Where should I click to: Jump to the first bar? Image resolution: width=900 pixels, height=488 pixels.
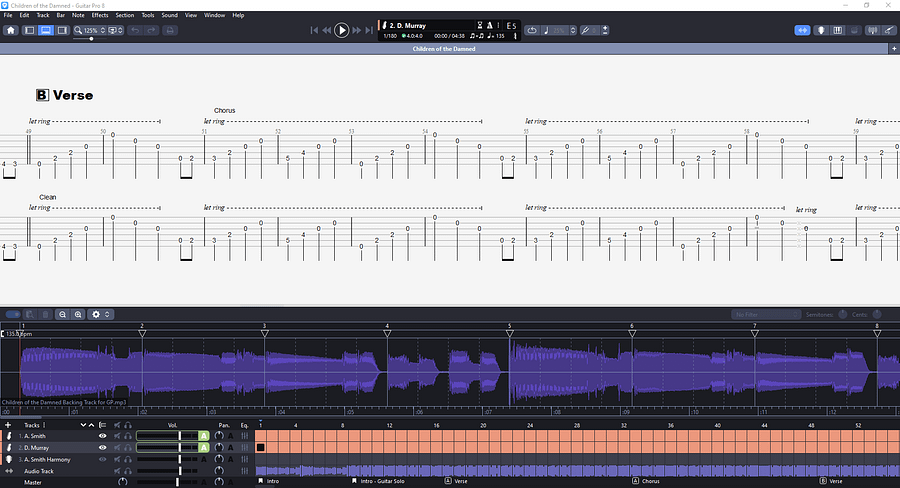314,30
